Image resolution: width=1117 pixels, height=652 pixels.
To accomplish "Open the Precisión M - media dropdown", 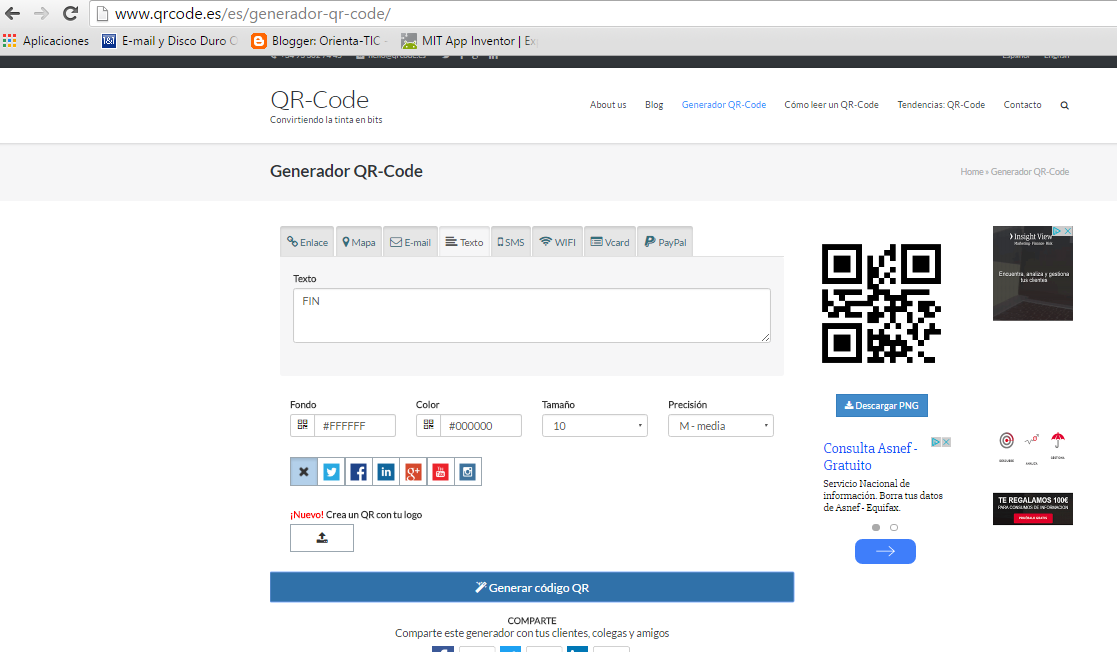I will pyautogui.click(x=721, y=425).
